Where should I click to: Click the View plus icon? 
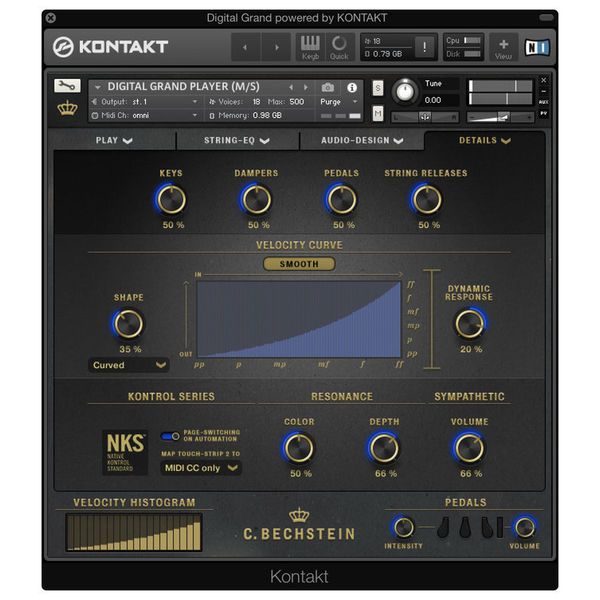(x=503, y=46)
